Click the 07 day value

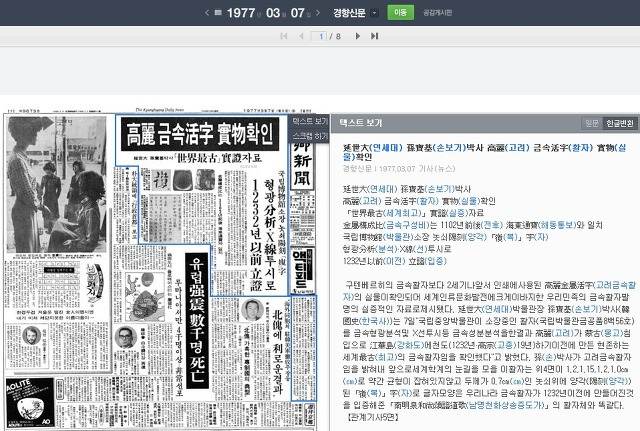pos(298,13)
